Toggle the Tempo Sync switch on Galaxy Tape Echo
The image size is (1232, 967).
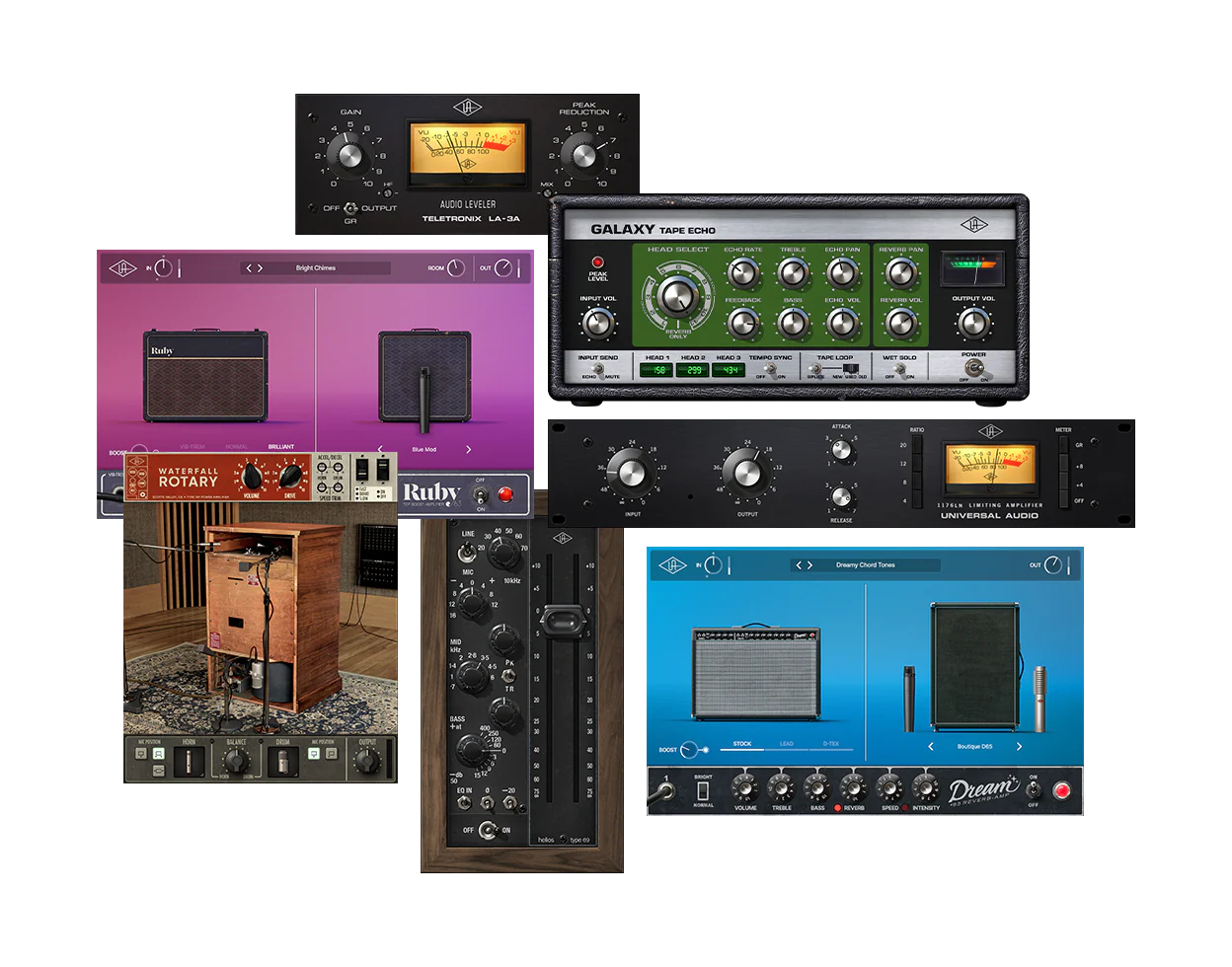pyautogui.click(x=770, y=369)
